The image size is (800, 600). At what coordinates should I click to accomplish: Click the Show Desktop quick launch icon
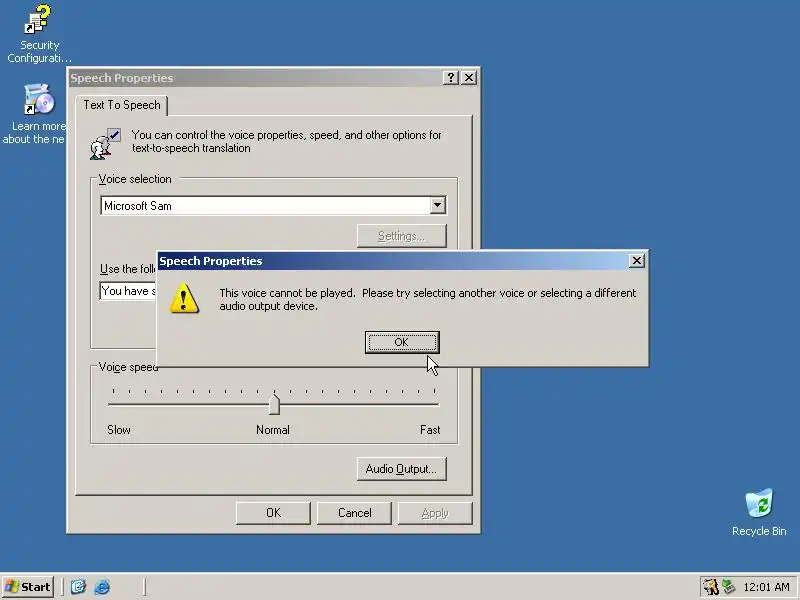[x=78, y=587]
